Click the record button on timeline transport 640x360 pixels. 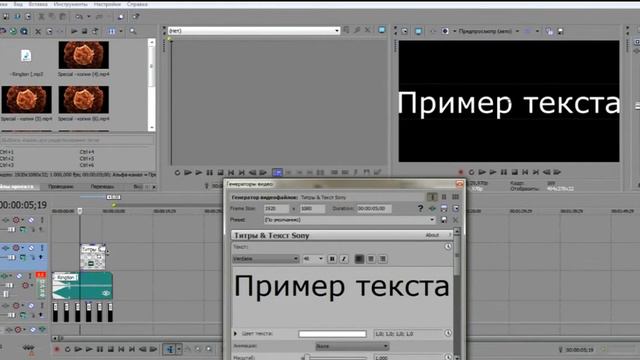point(56,349)
